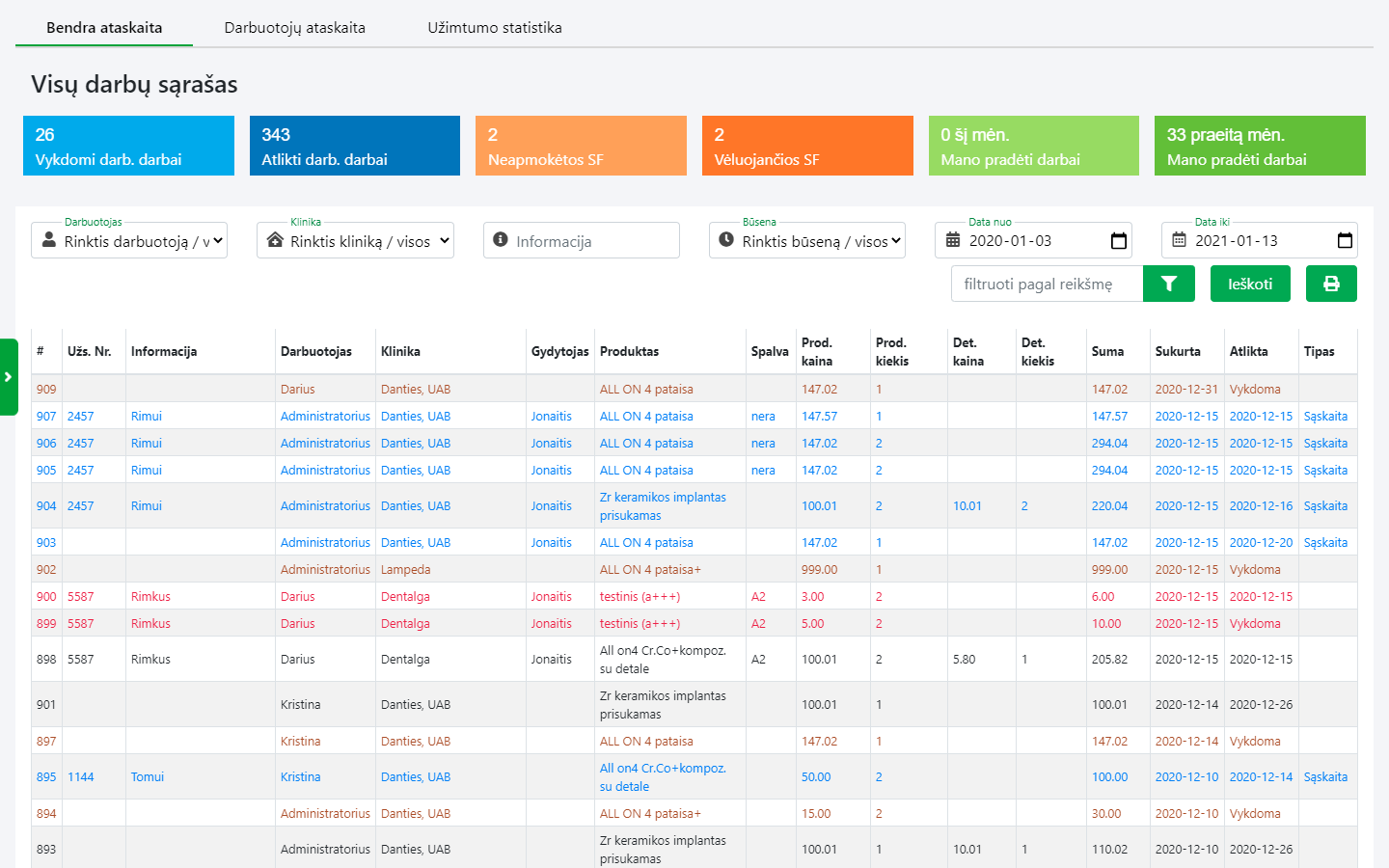
Task: Open Sąskaita link for order 907
Action: tap(1325, 417)
